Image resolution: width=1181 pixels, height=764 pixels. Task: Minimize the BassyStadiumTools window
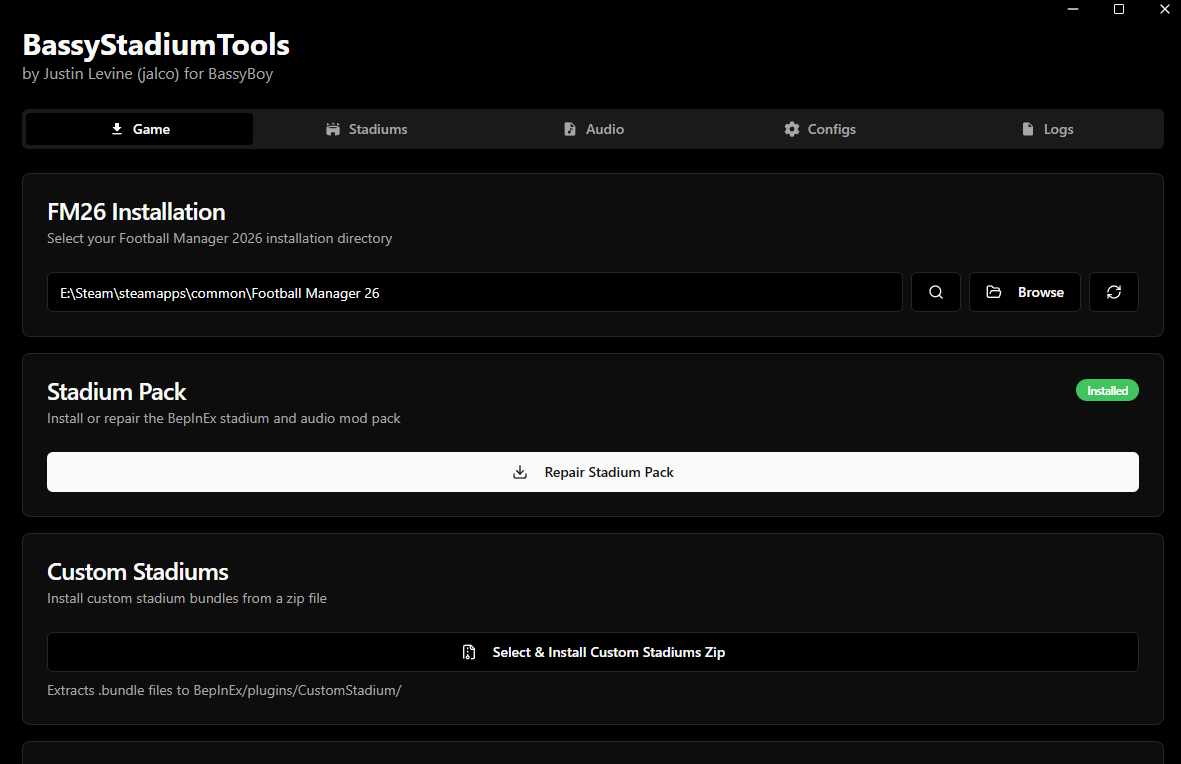click(x=1073, y=9)
